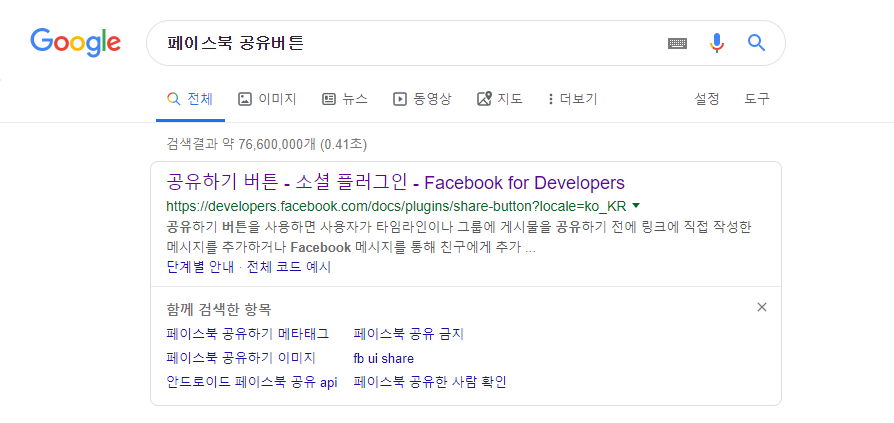
Task: Expand the 더보기 menu
Action: [572, 99]
